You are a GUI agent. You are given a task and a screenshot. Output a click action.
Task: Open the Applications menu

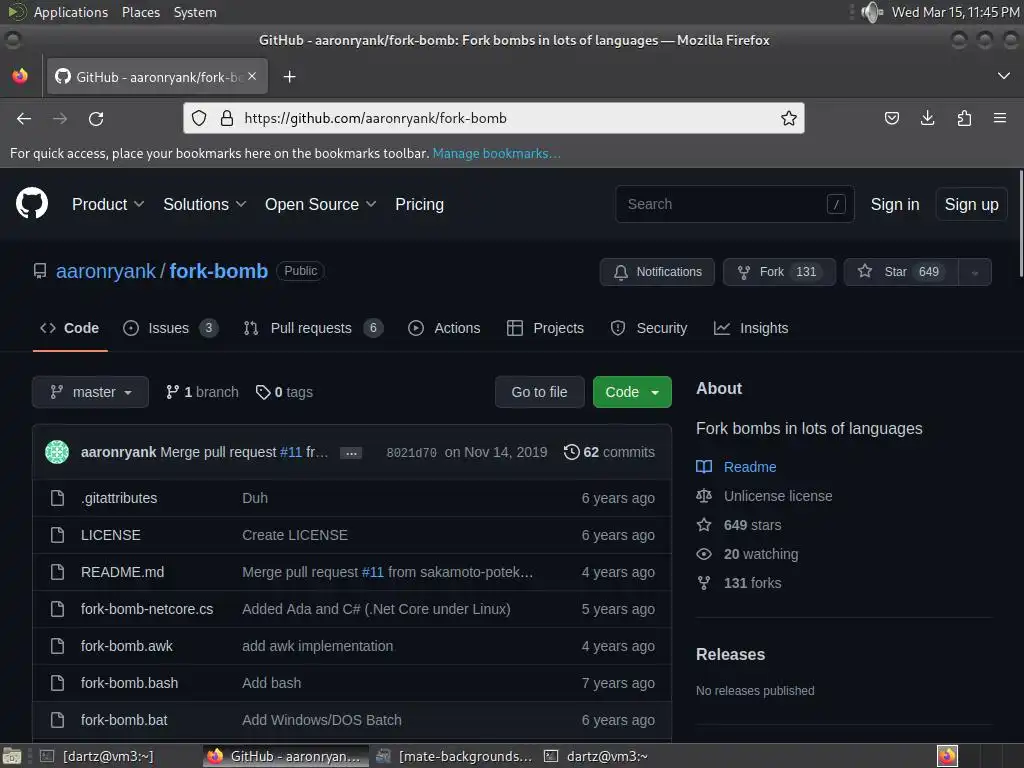click(71, 12)
